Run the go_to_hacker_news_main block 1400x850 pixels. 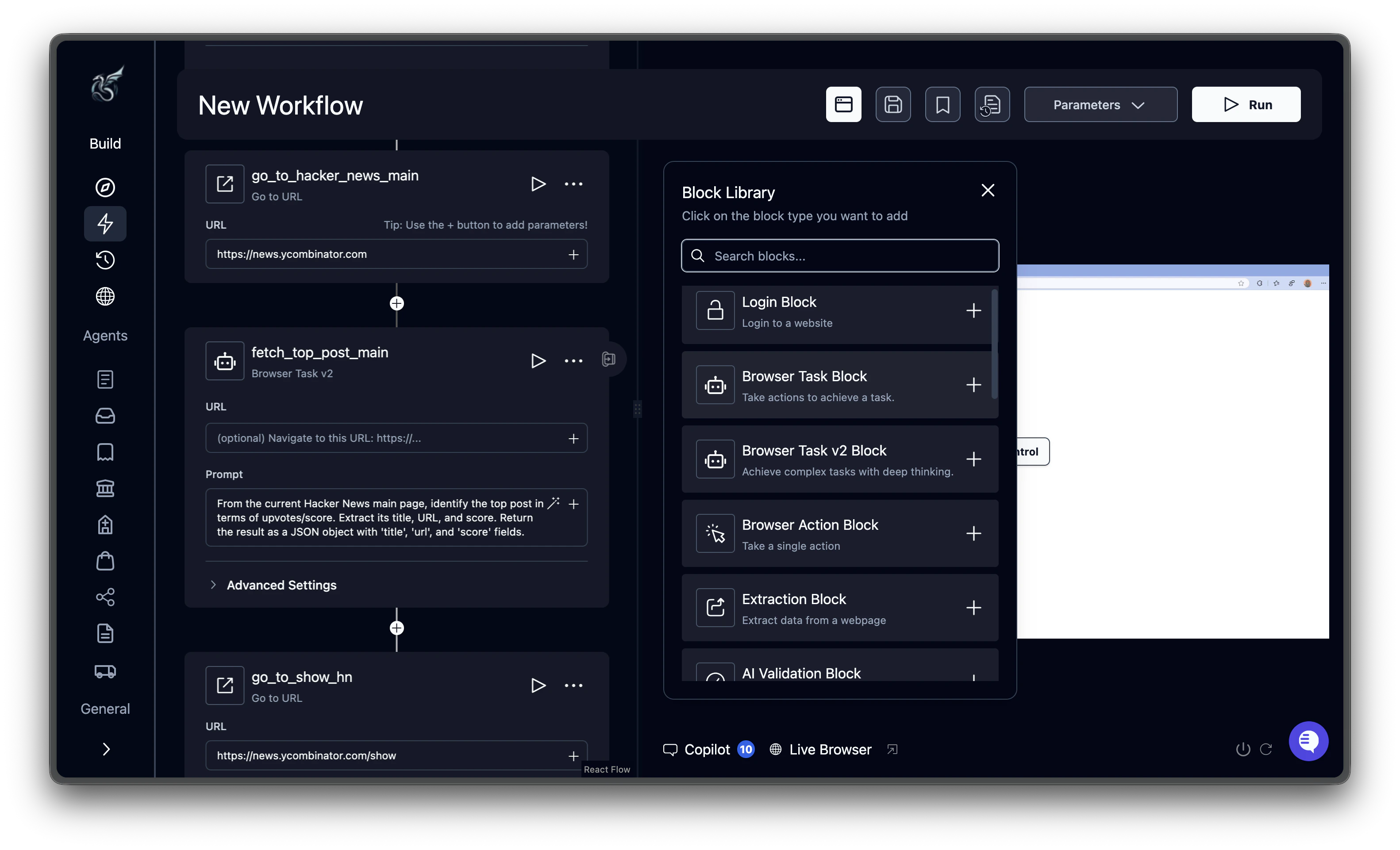point(538,184)
